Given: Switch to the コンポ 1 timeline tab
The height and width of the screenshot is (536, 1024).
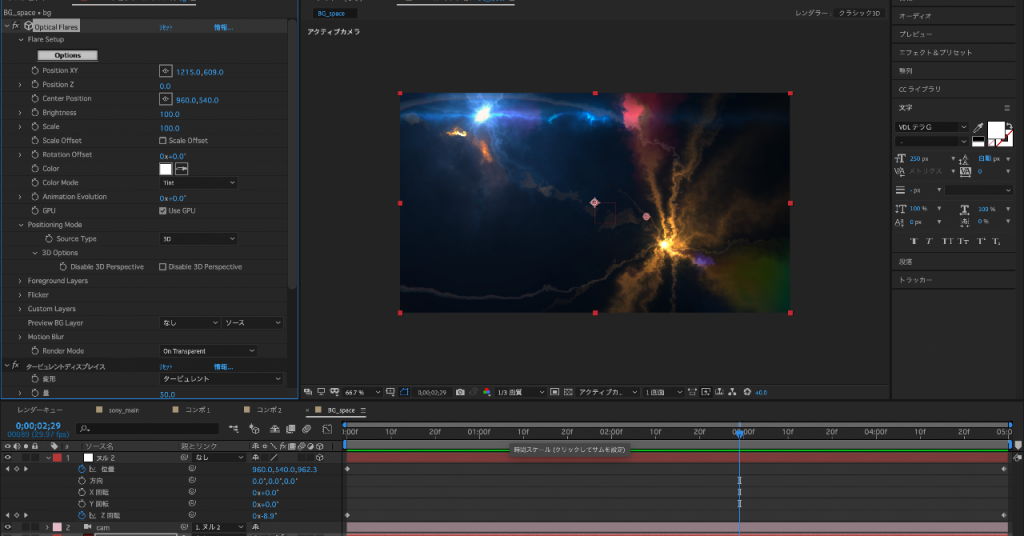Looking at the screenshot, I should click(x=197, y=410).
